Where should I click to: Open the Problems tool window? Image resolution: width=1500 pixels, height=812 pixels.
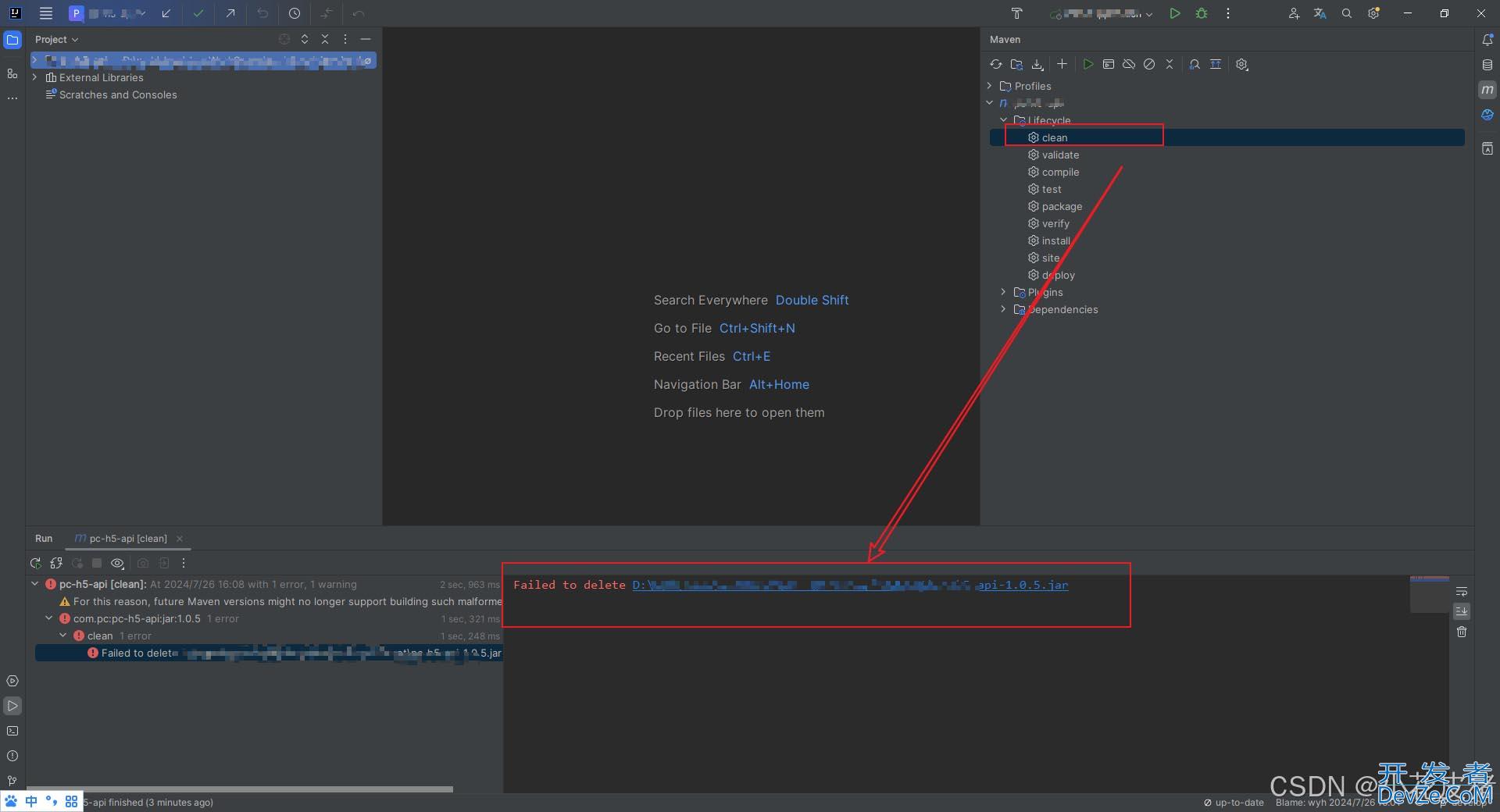pos(12,756)
